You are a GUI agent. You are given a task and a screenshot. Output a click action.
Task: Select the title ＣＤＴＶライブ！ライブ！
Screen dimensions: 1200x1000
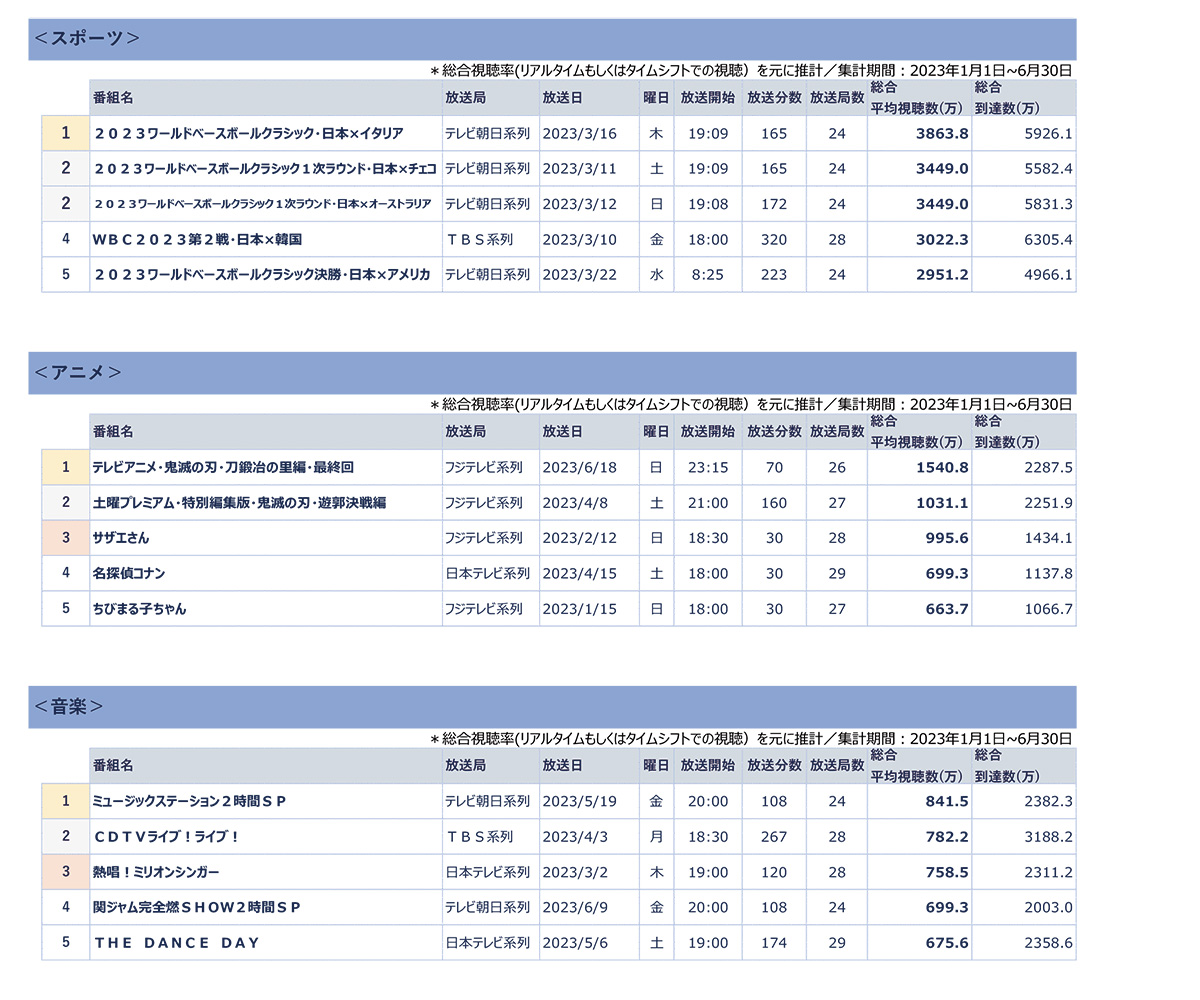[167, 837]
